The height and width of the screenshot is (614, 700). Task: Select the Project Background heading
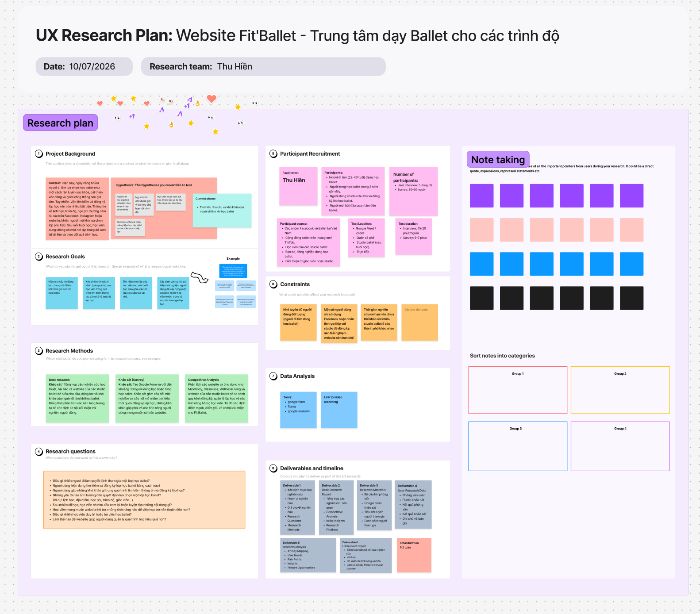pyautogui.click(x=71, y=154)
